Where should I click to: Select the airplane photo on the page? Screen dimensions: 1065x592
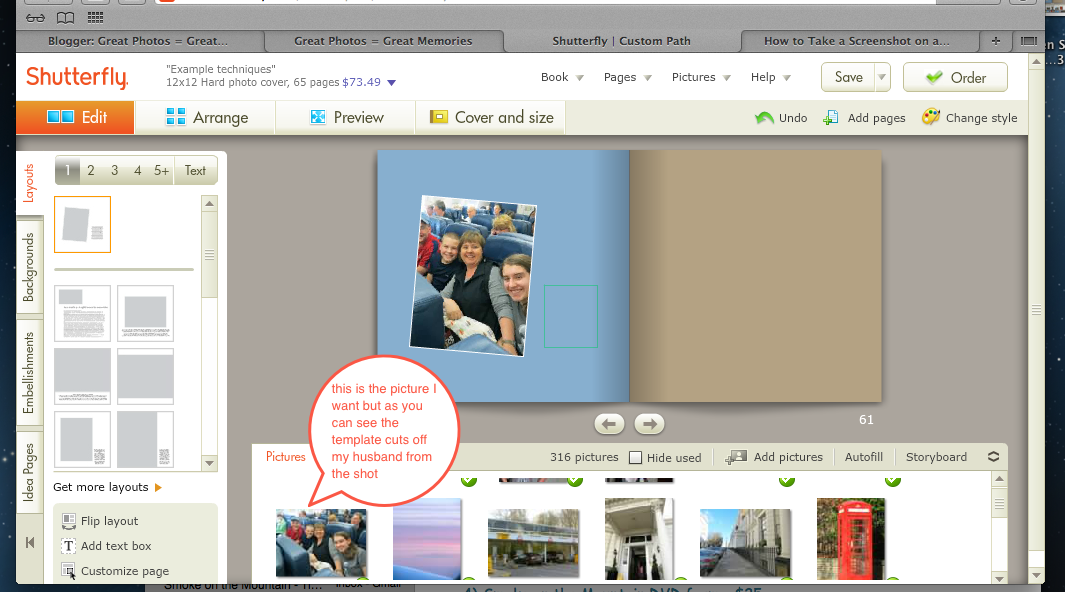[x=473, y=276]
